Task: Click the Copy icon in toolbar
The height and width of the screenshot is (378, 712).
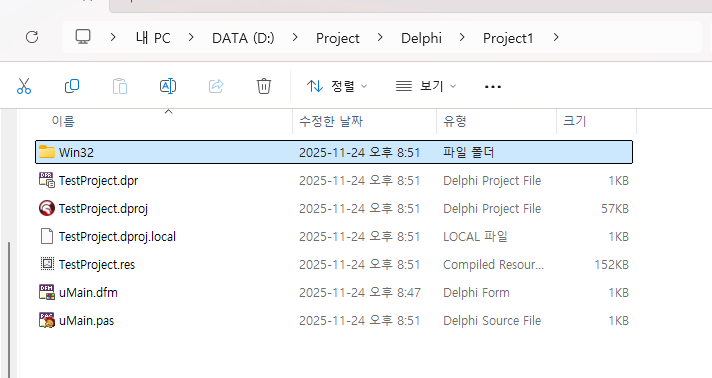Action: tap(72, 86)
